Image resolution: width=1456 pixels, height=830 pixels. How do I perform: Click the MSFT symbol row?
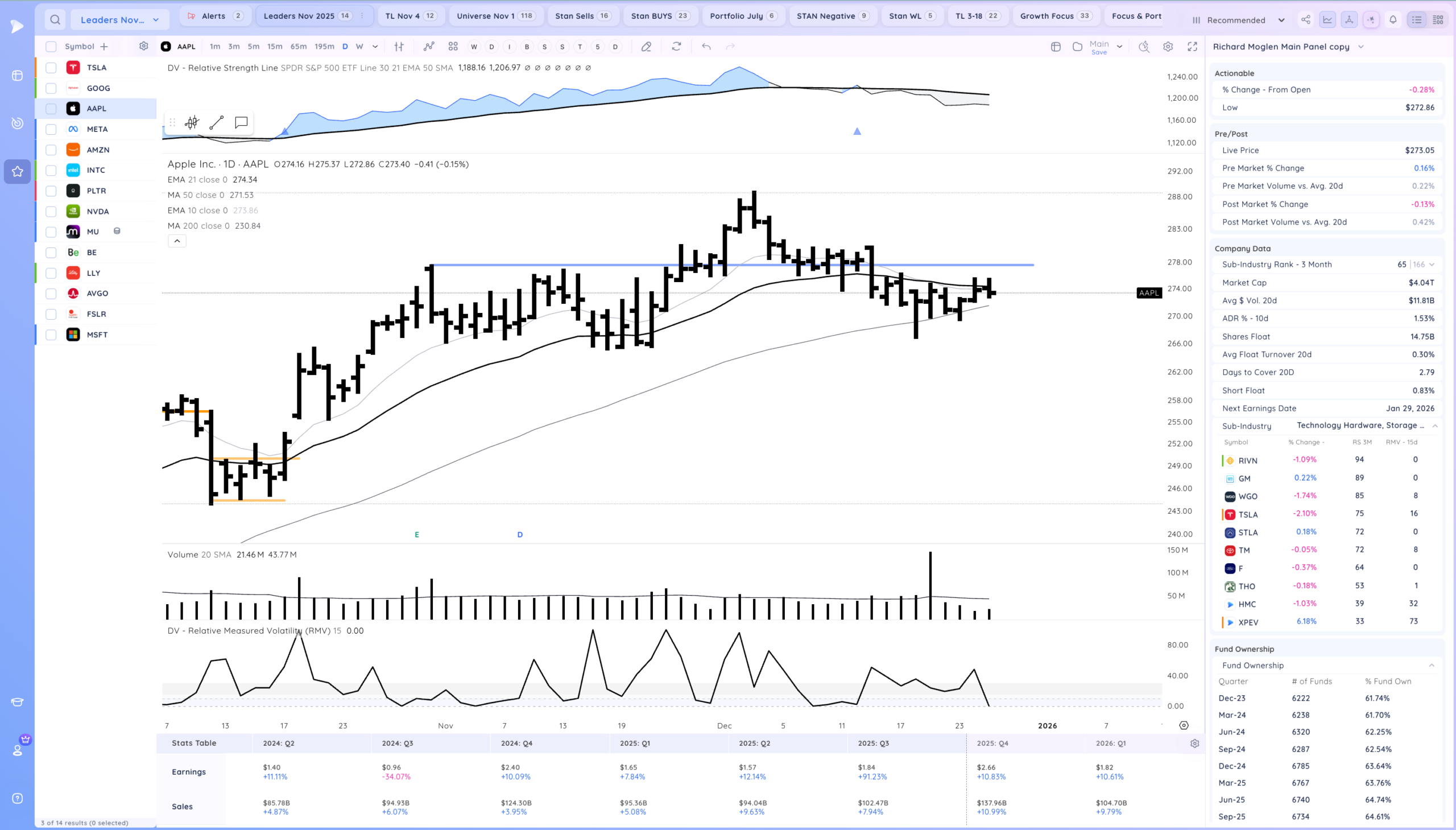pos(97,335)
